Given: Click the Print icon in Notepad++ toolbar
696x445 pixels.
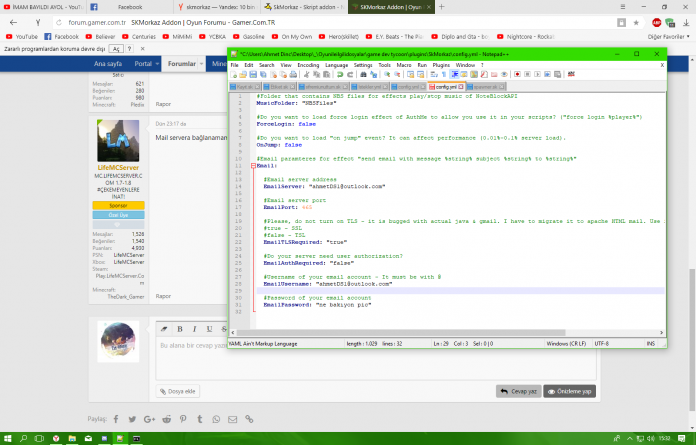Looking at the screenshot, I should [x=293, y=75].
